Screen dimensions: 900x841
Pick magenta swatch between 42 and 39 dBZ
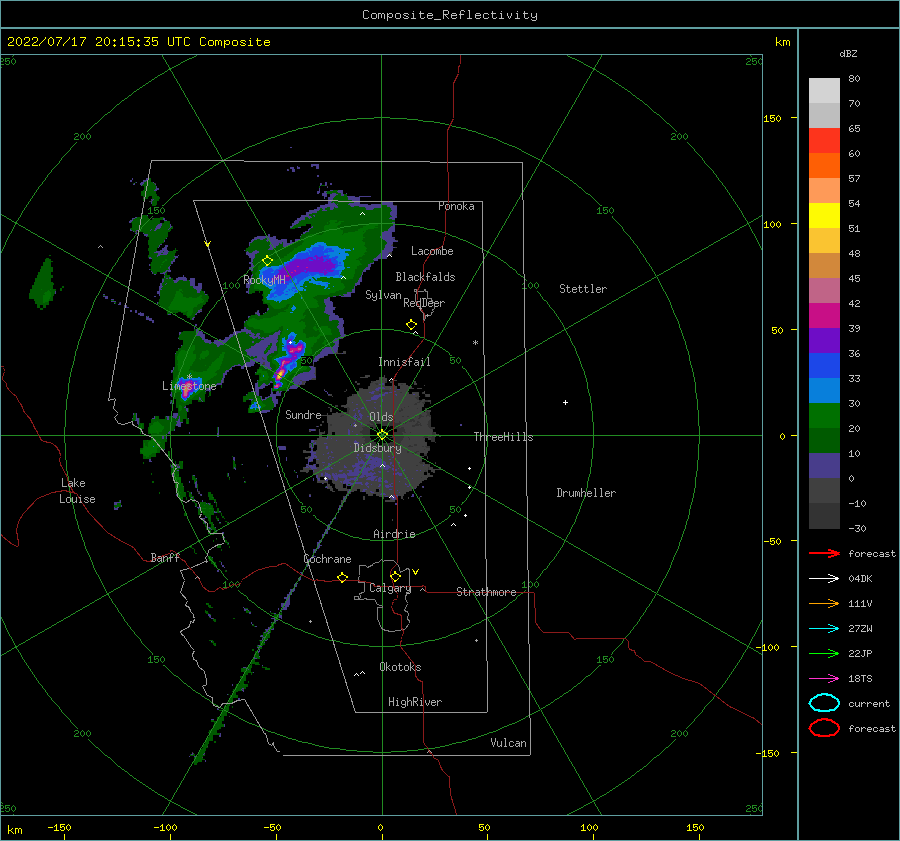[x=824, y=316]
